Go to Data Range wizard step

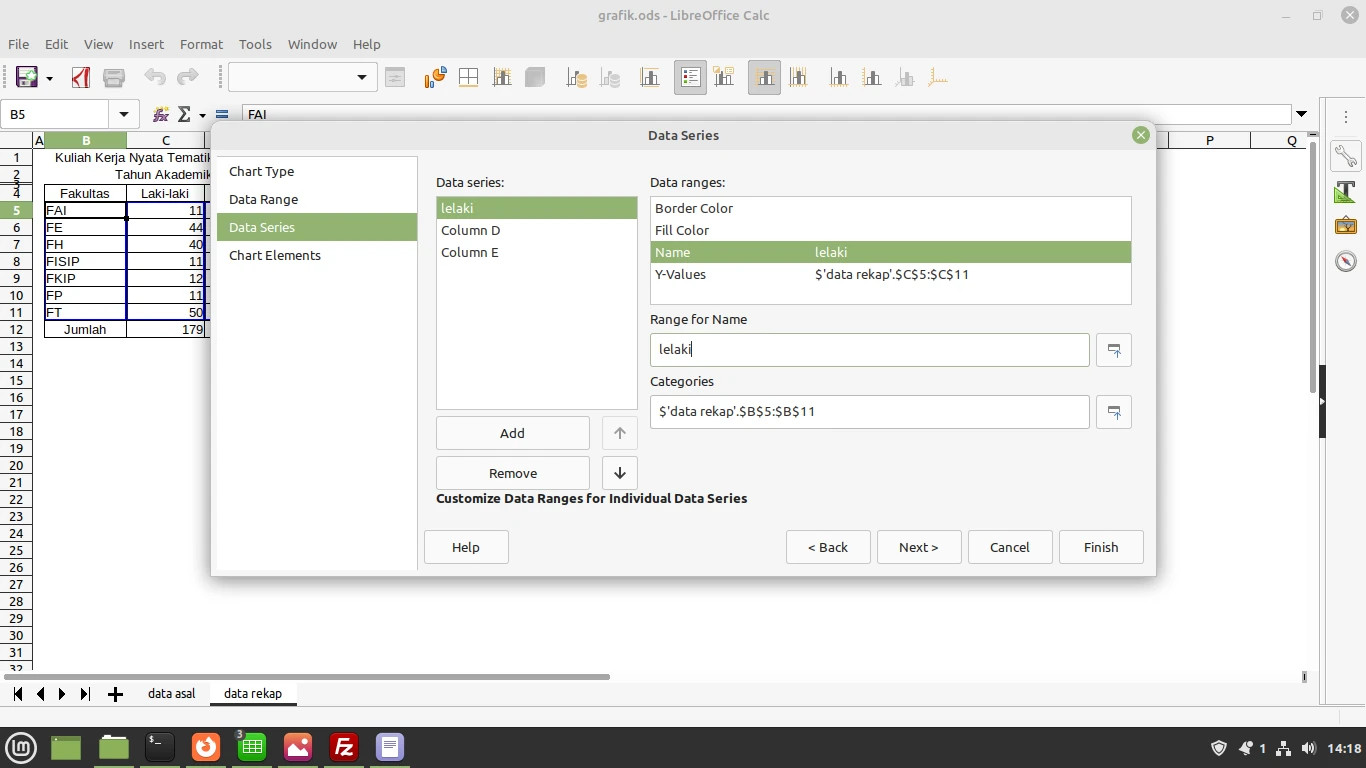click(316, 199)
